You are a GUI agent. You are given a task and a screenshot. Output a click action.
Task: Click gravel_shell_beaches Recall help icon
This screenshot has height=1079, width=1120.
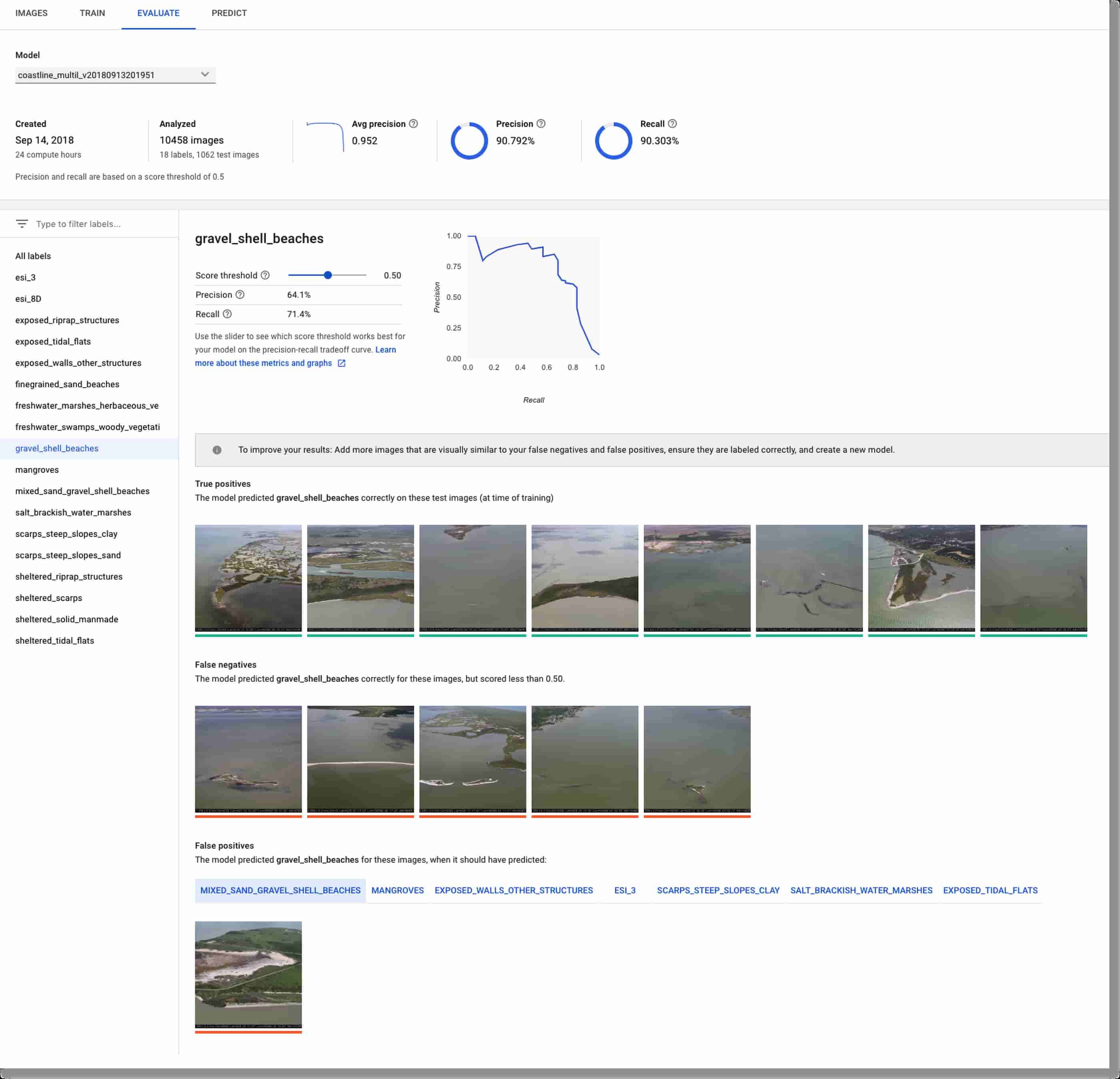pos(227,314)
